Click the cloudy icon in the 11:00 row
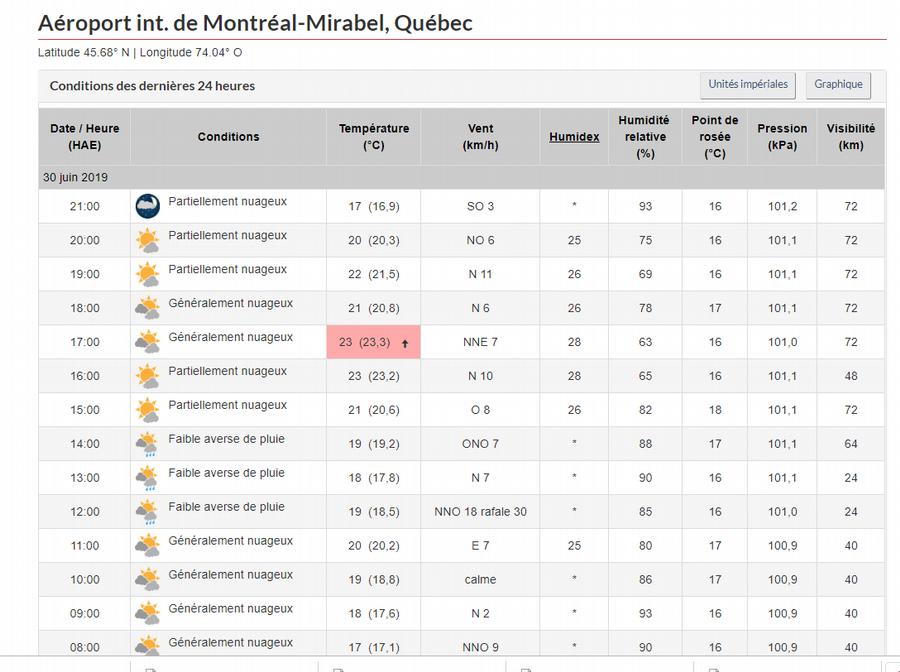900x672 pixels. [x=148, y=545]
